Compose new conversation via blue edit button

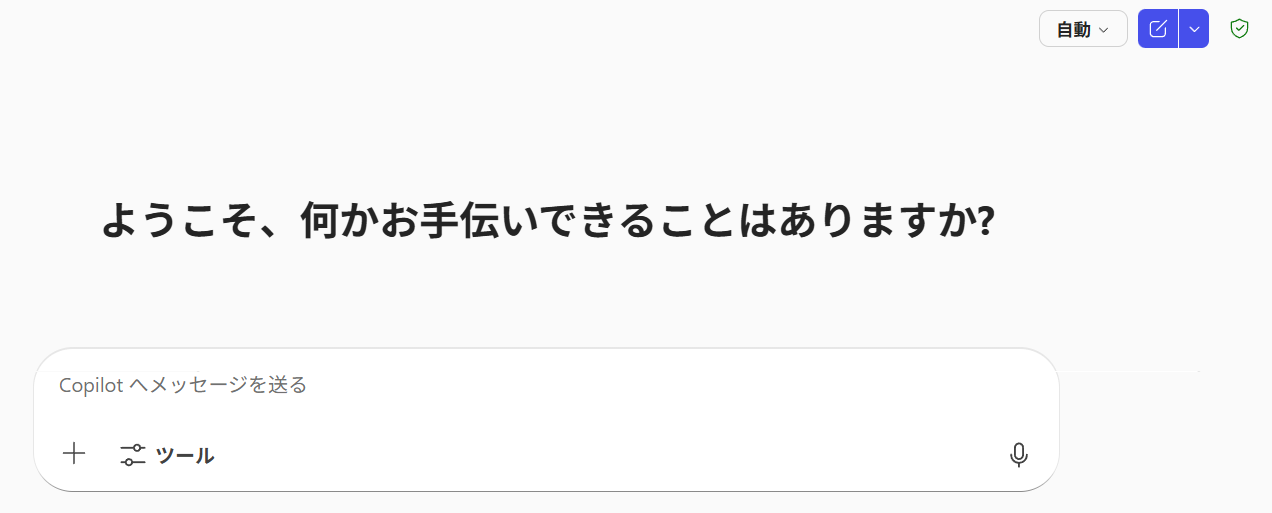1158,29
